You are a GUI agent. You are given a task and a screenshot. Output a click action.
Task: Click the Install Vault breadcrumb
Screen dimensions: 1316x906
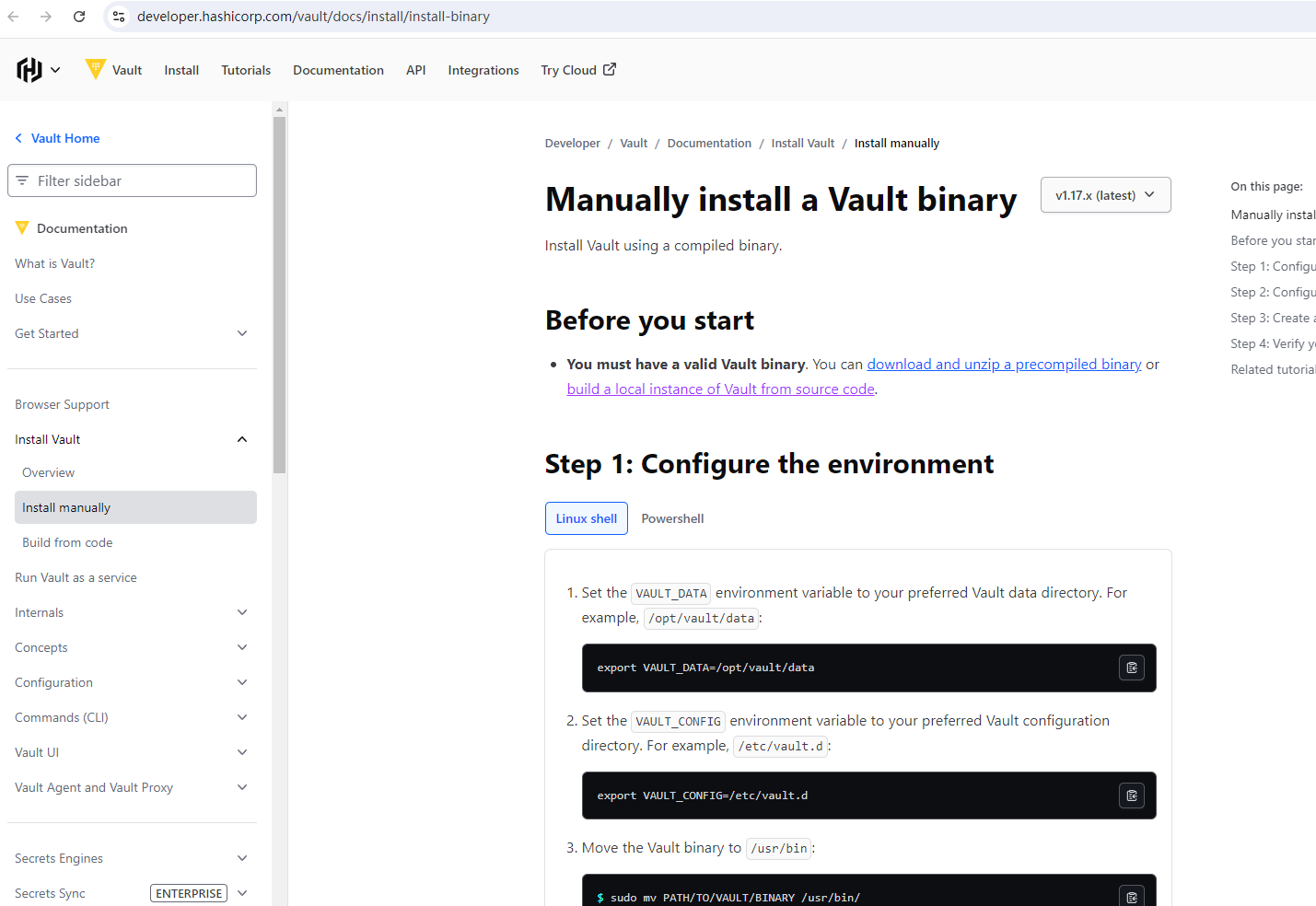click(x=803, y=143)
